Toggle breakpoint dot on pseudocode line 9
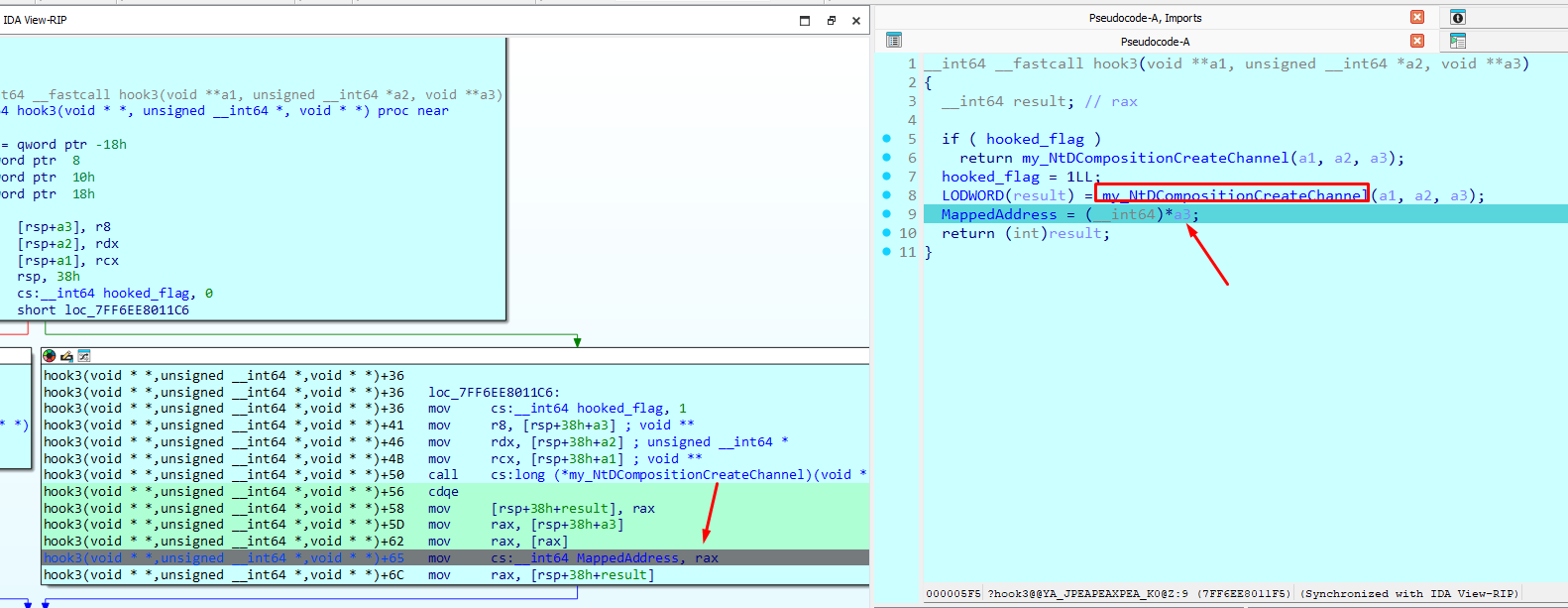 pyautogui.click(x=887, y=214)
